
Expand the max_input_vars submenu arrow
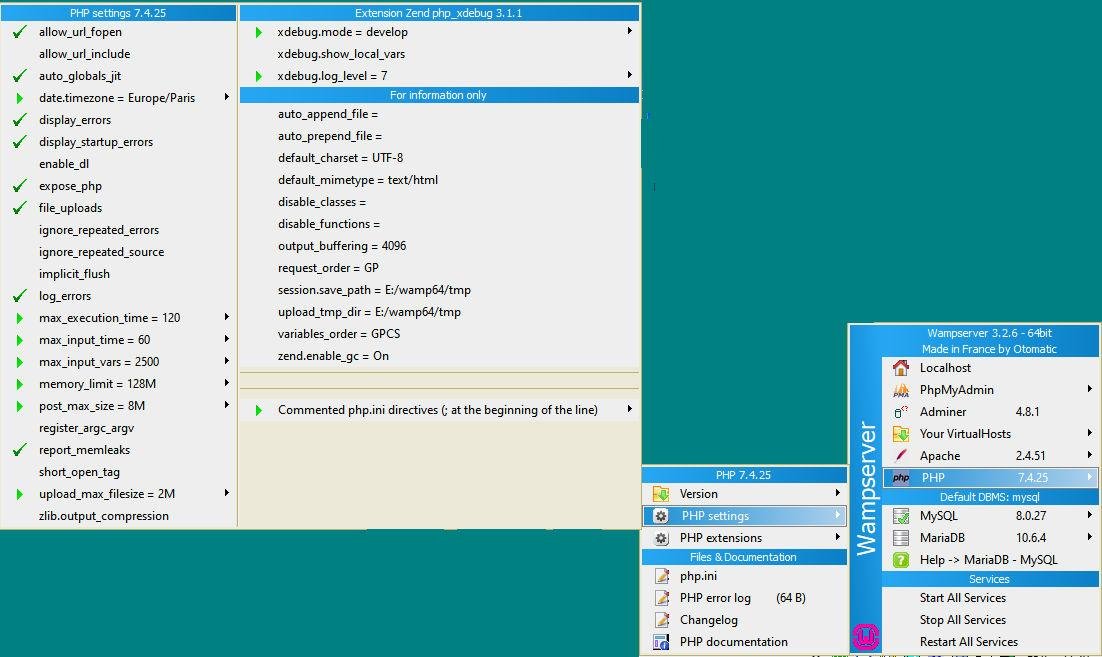[226, 361]
